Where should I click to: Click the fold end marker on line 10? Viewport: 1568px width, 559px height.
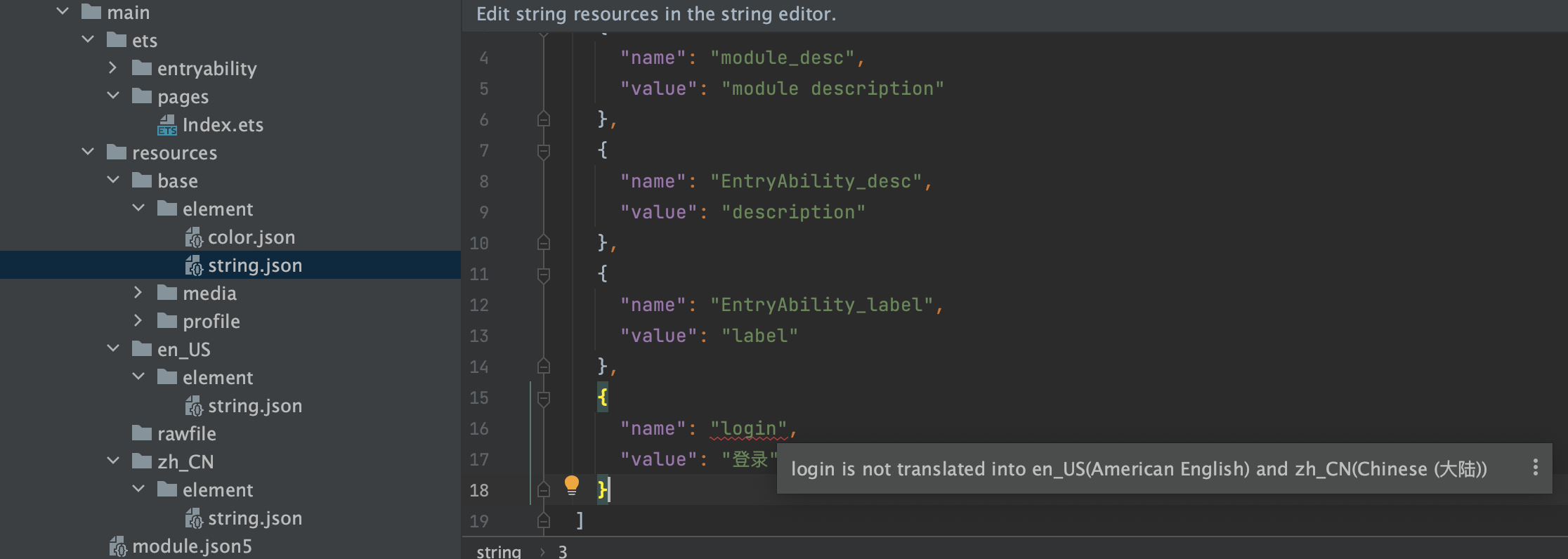(543, 243)
